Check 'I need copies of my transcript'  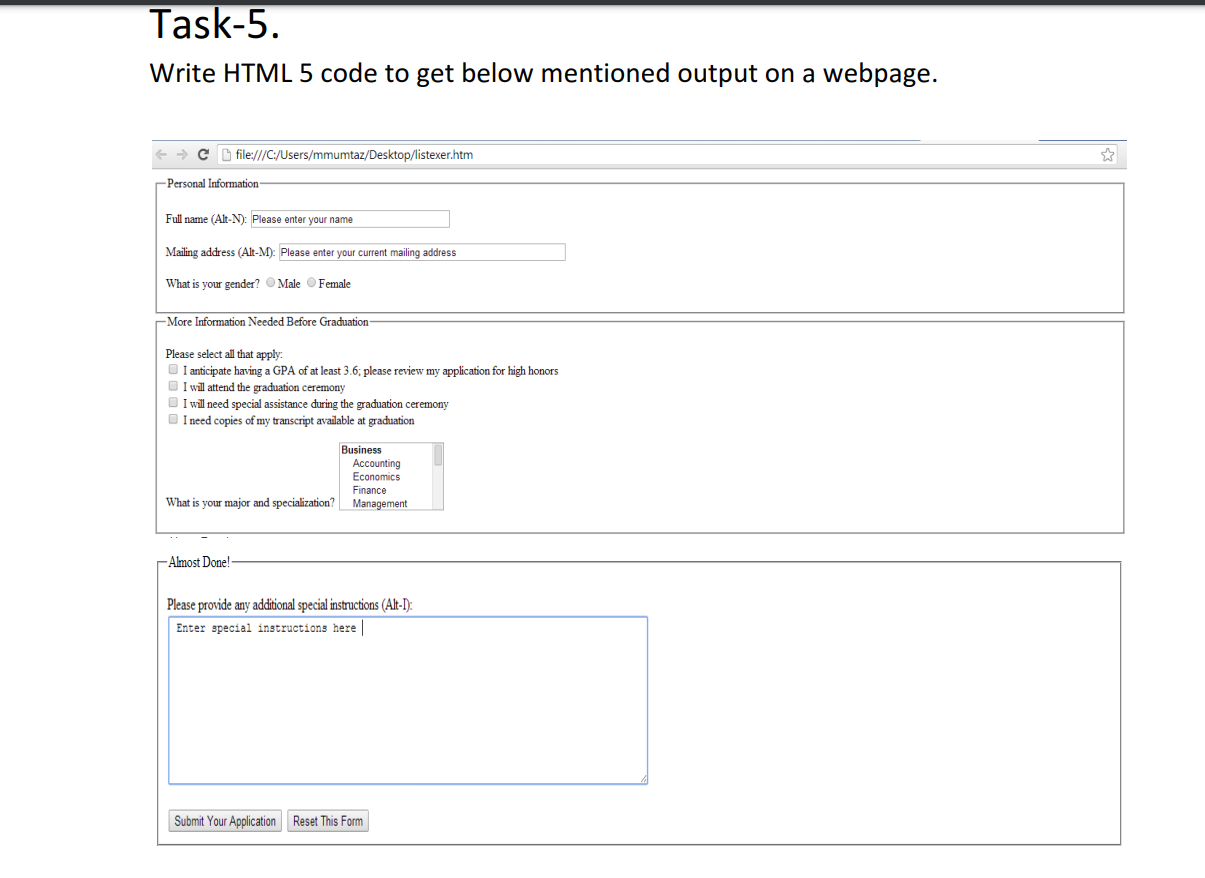(x=173, y=418)
